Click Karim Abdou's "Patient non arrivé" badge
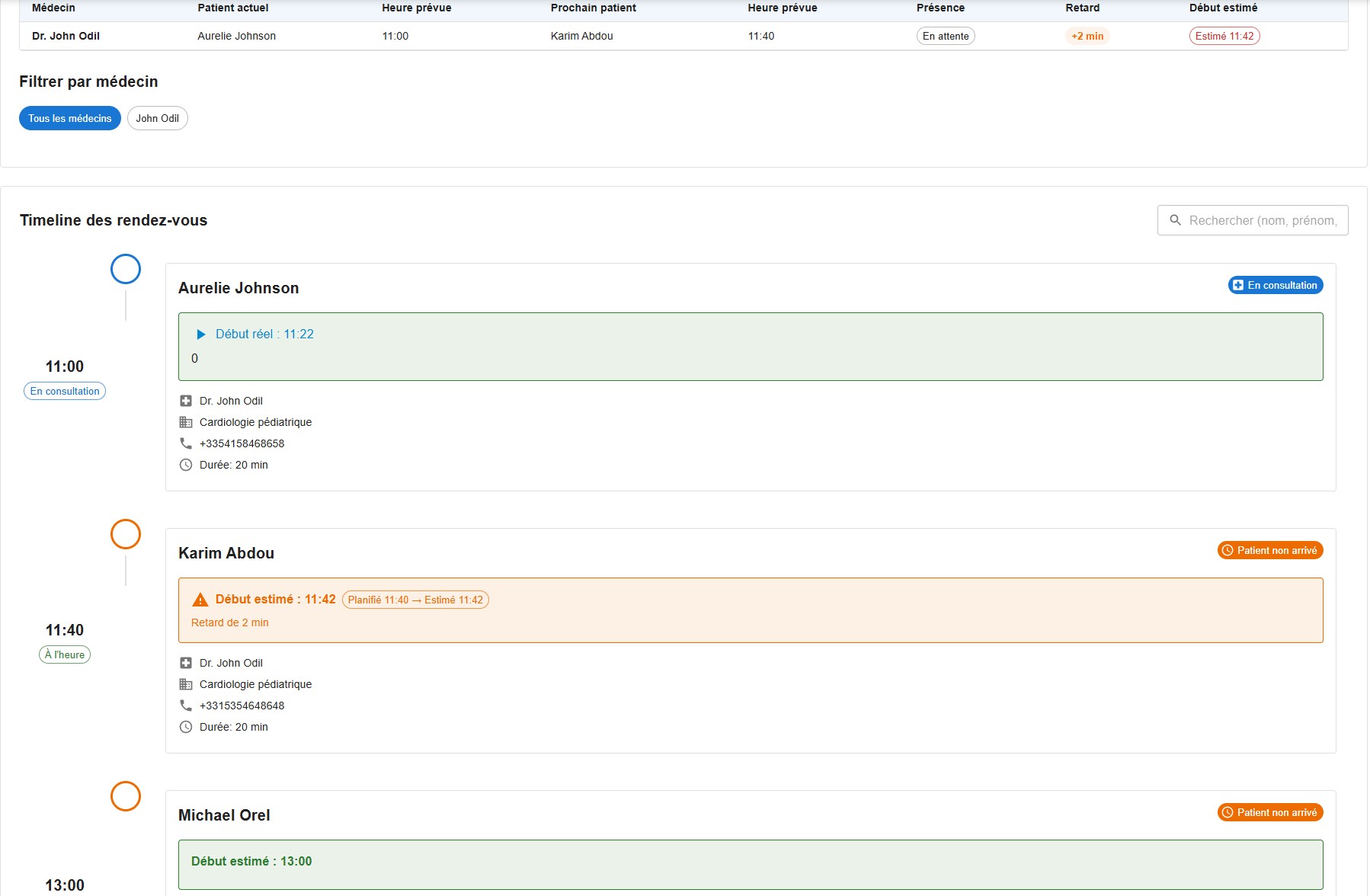1370x896 pixels. (x=1269, y=550)
